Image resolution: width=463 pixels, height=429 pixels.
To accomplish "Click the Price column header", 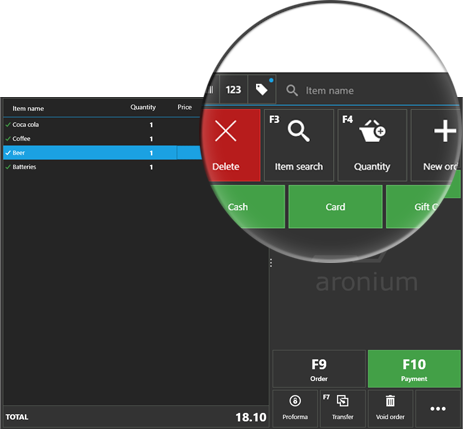I will coord(184,107).
